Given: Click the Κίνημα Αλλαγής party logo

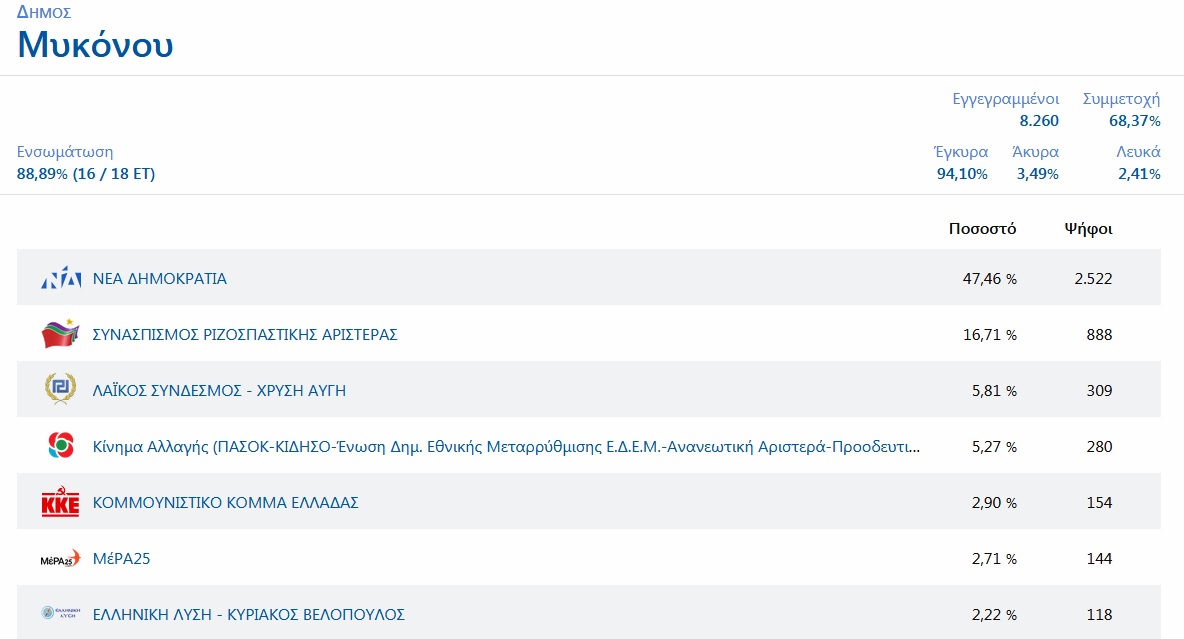Looking at the screenshot, I should [60, 446].
